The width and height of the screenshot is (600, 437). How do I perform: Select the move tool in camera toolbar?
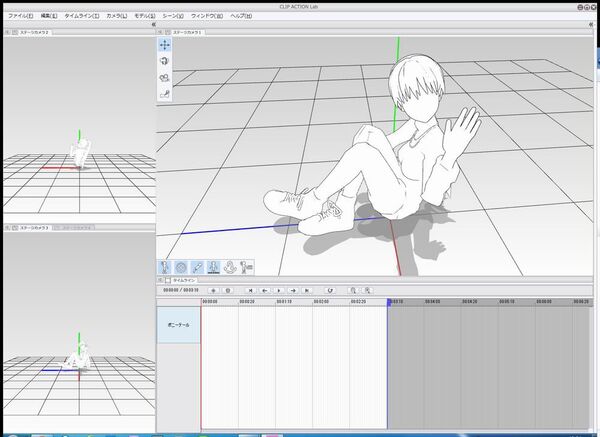pos(164,45)
